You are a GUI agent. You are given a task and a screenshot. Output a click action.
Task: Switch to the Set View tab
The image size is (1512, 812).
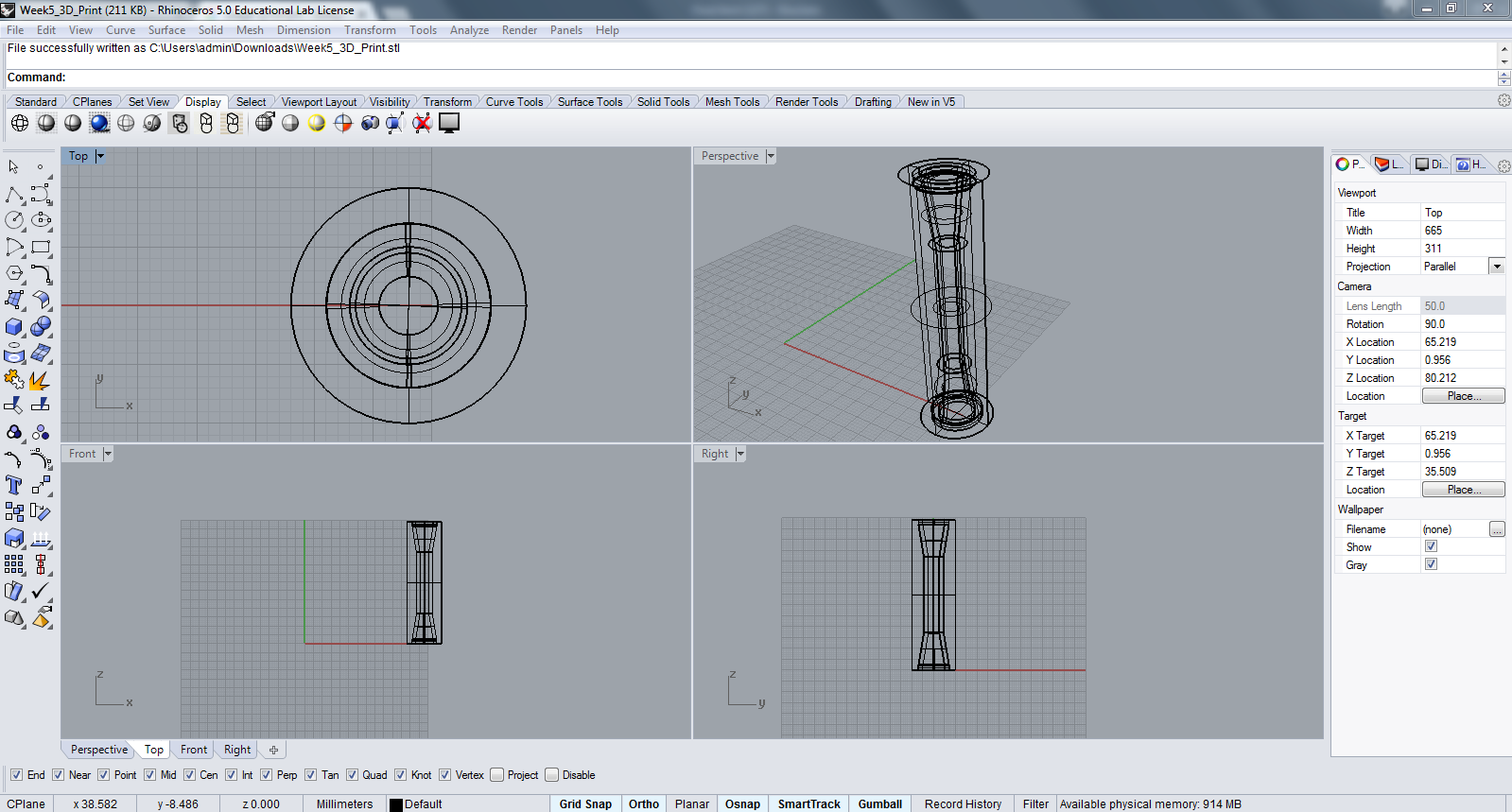pyautogui.click(x=148, y=102)
